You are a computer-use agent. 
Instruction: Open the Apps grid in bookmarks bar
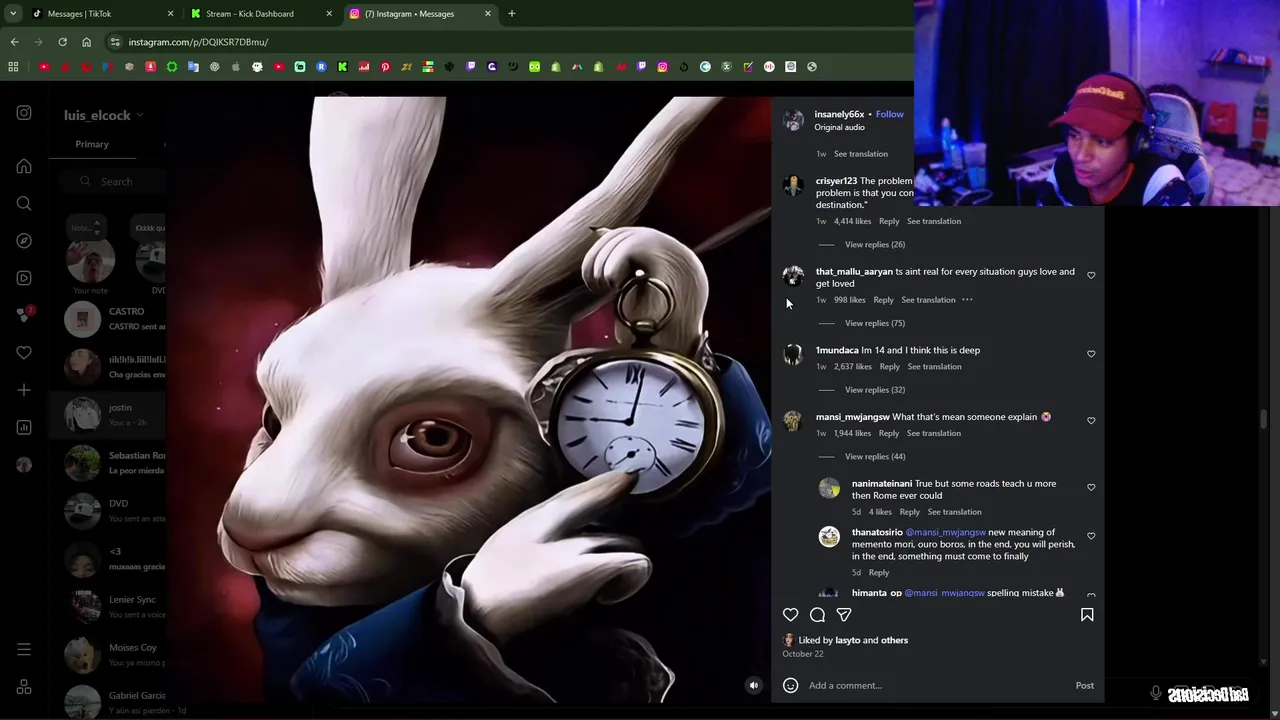pyautogui.click(x=13, y=67)
